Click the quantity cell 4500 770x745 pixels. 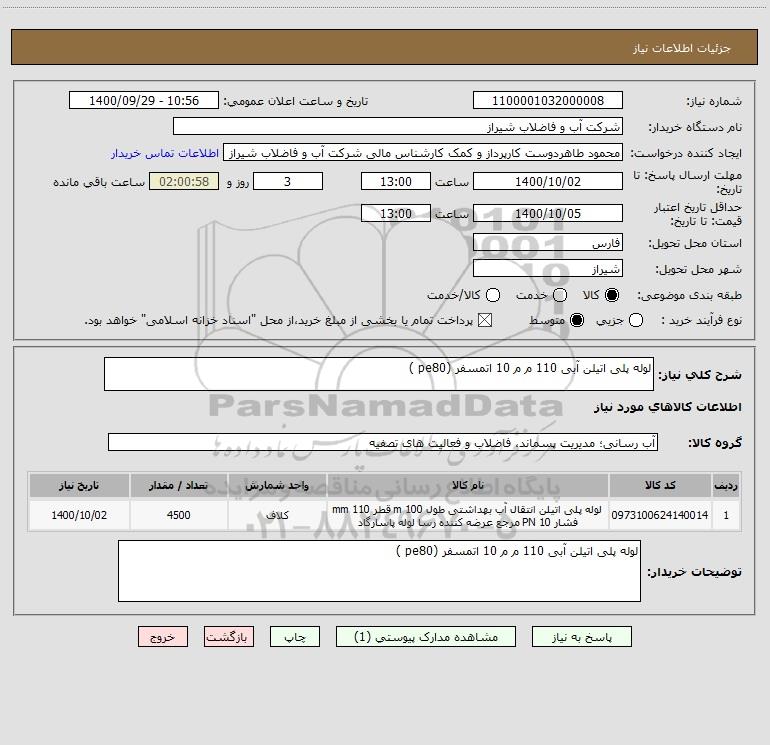pos(178,515)
